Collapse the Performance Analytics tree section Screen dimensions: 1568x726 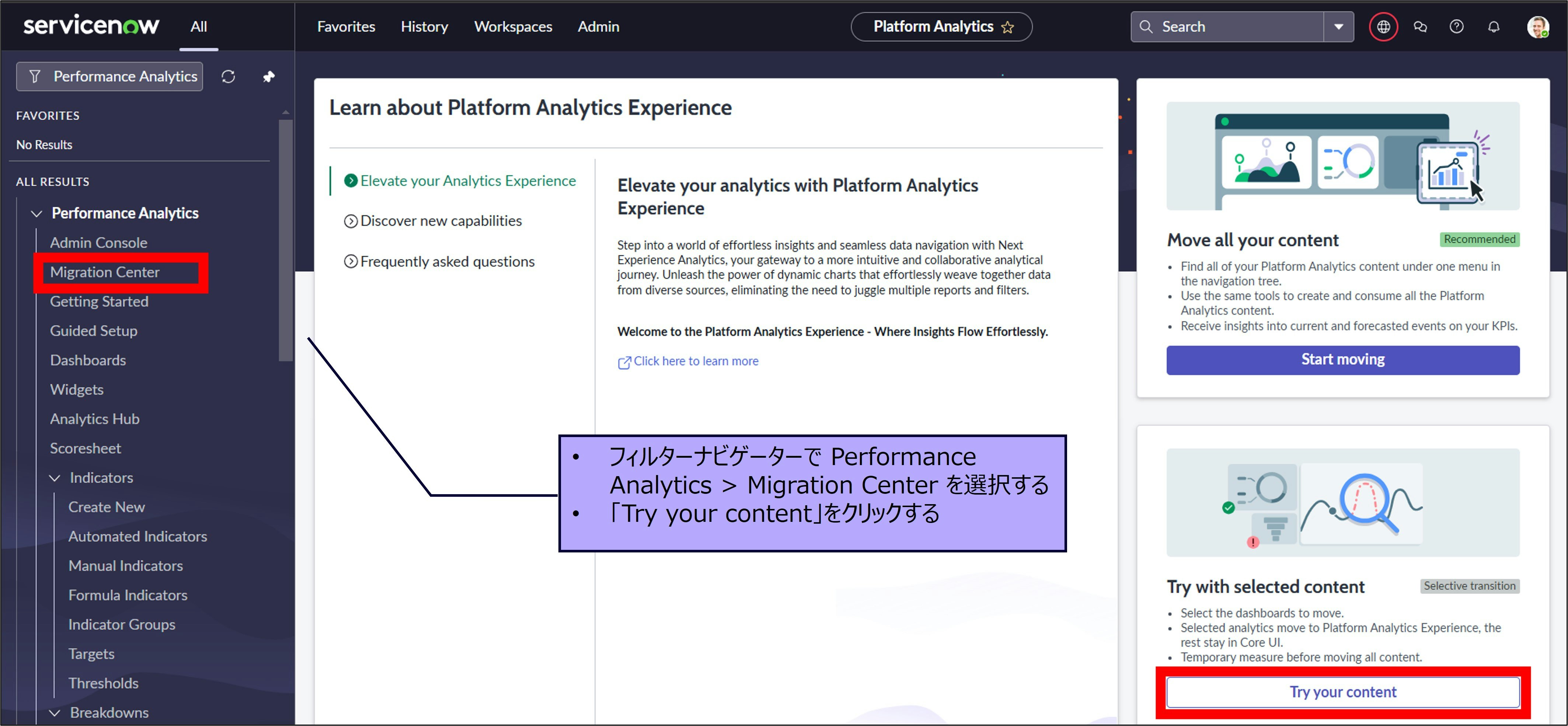(36, 214)
